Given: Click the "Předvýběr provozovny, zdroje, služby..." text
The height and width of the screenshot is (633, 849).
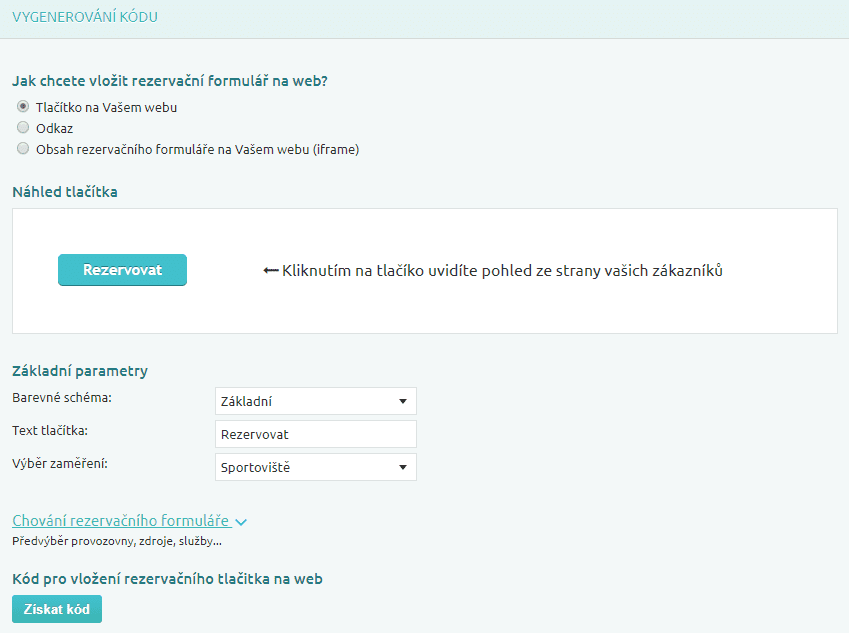Looking at the screenshot, I should [117, 542].
